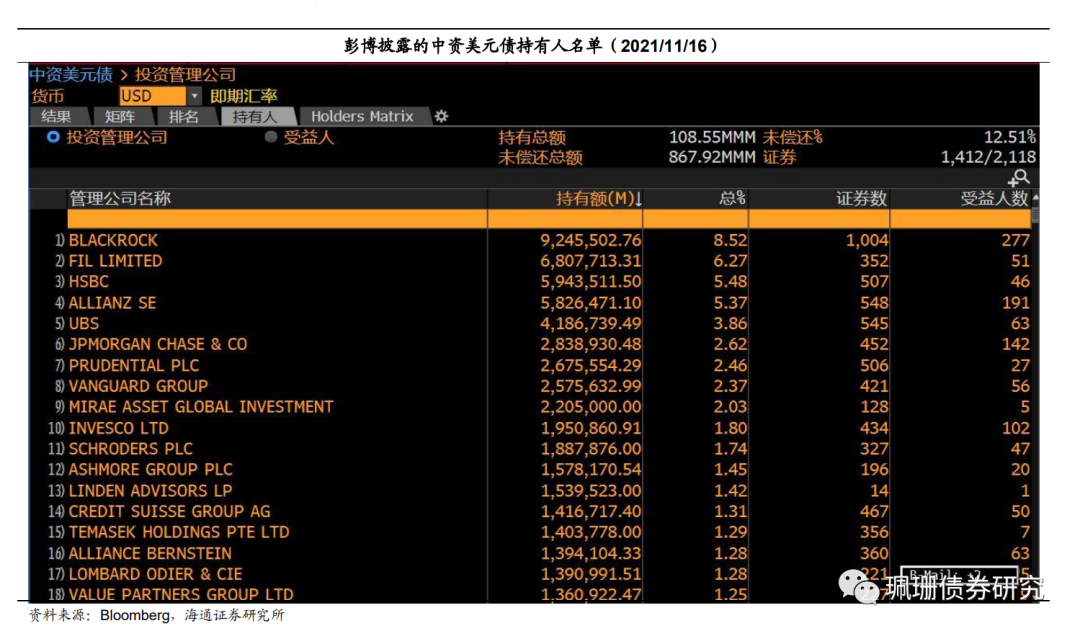Click the holding value 2,205,000.00
Viewport: 1080px width, 636px height.
click(590, 407)
